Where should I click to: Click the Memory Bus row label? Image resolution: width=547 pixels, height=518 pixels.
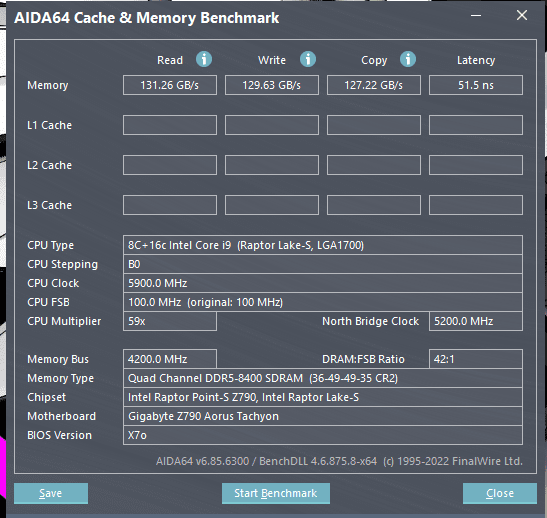point(58,359)
